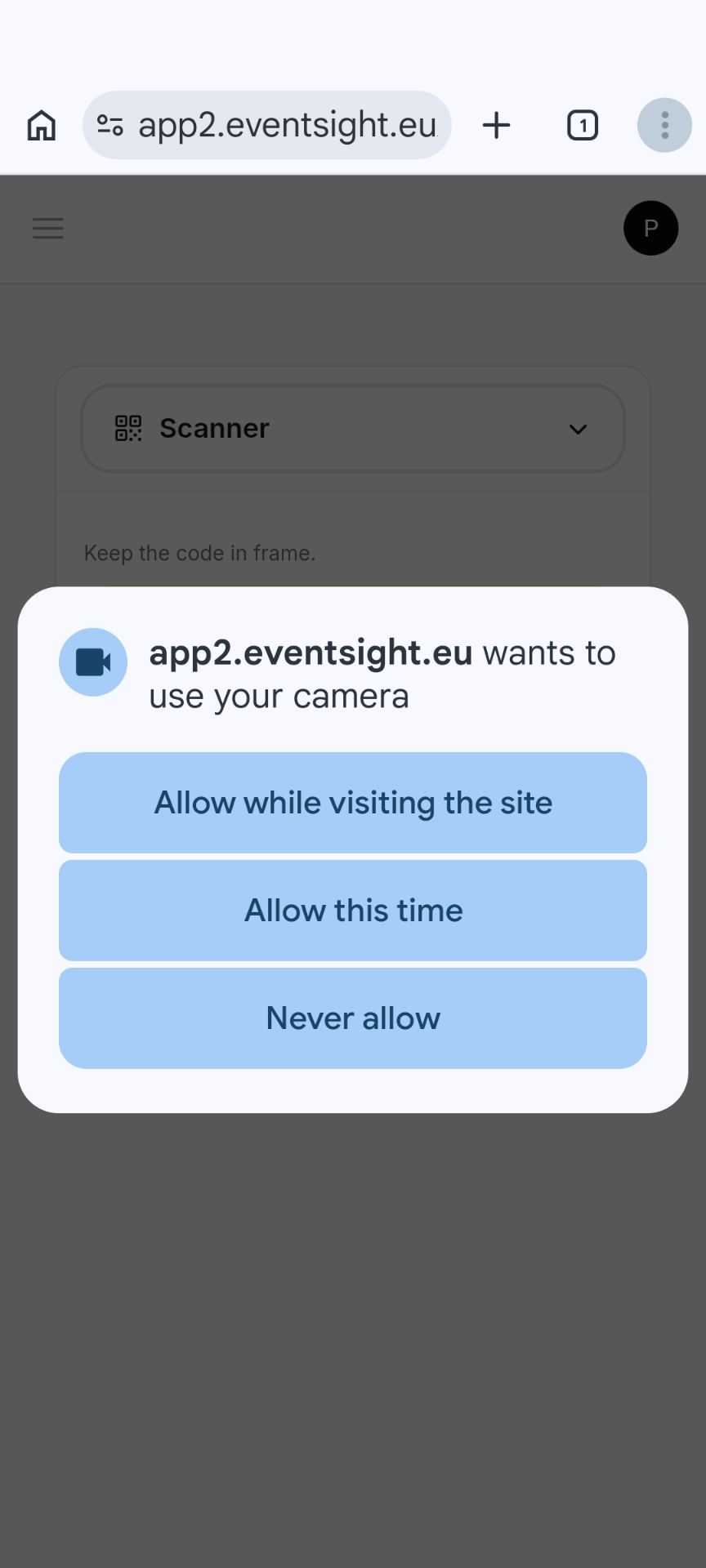706x1568 pixels.
Task: Tap the browser home icon
Action: (x=42, y=126)
